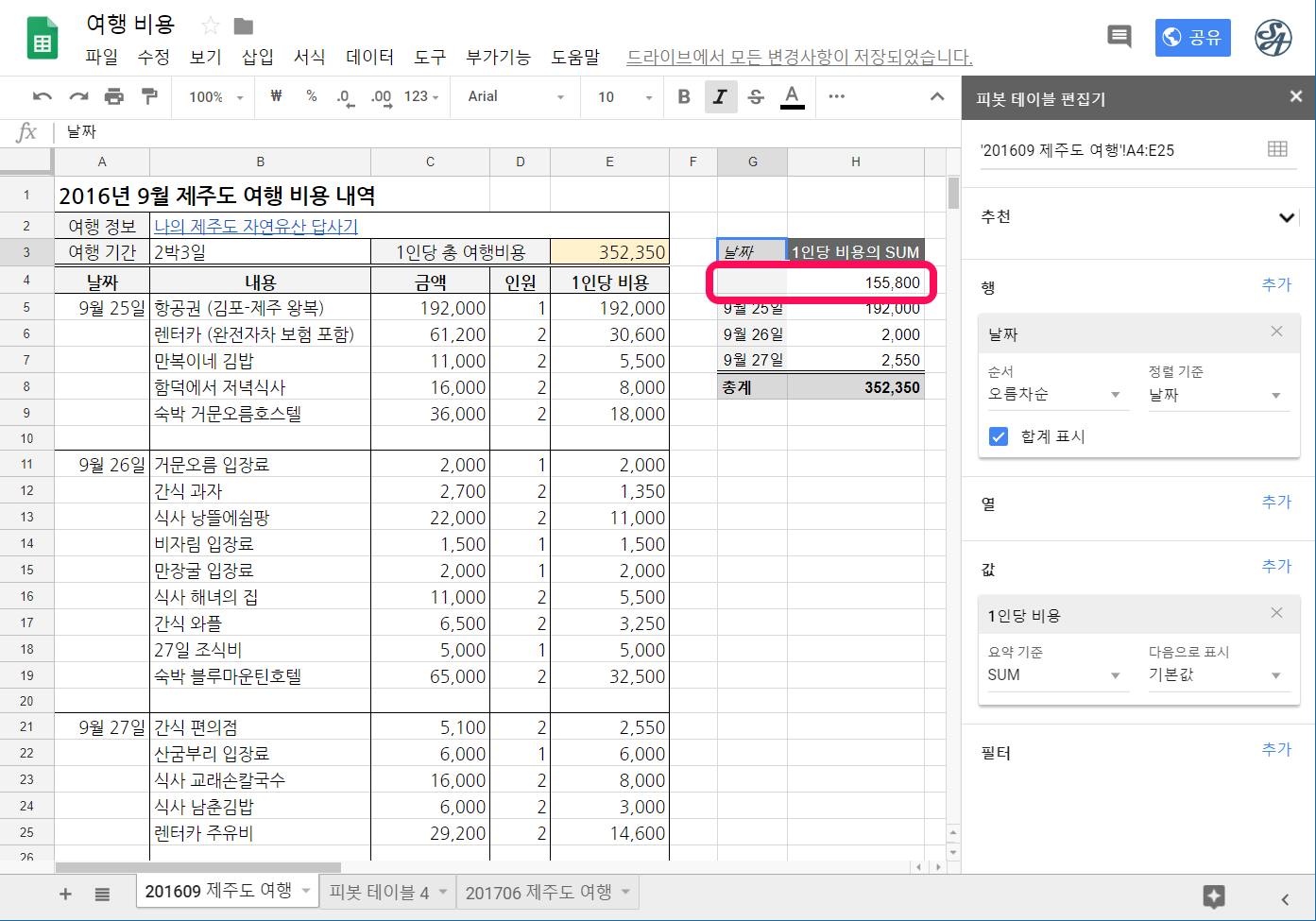Toggle bold formatting
Image resolution: width=1316 pixels, height=921 pixels.
(684, 96)
